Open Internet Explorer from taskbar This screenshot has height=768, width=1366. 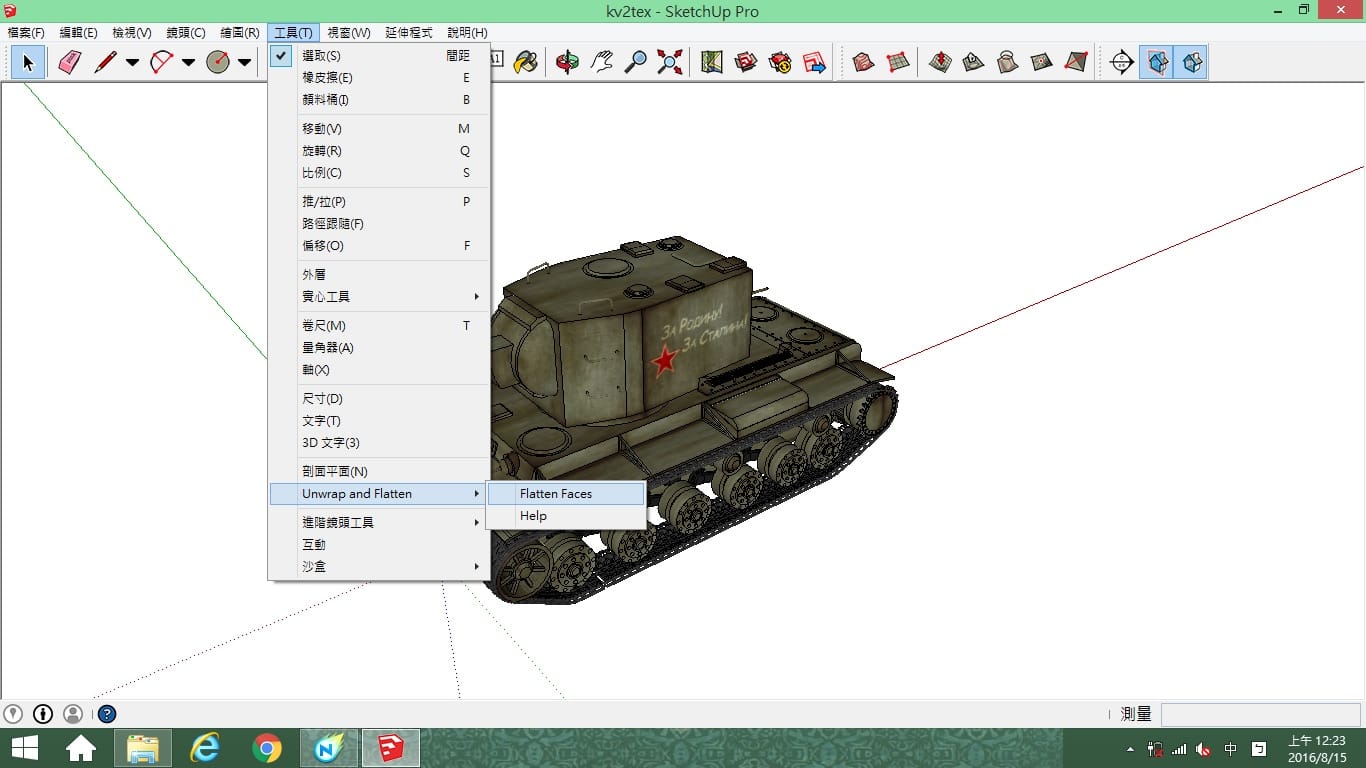[205, 748]
